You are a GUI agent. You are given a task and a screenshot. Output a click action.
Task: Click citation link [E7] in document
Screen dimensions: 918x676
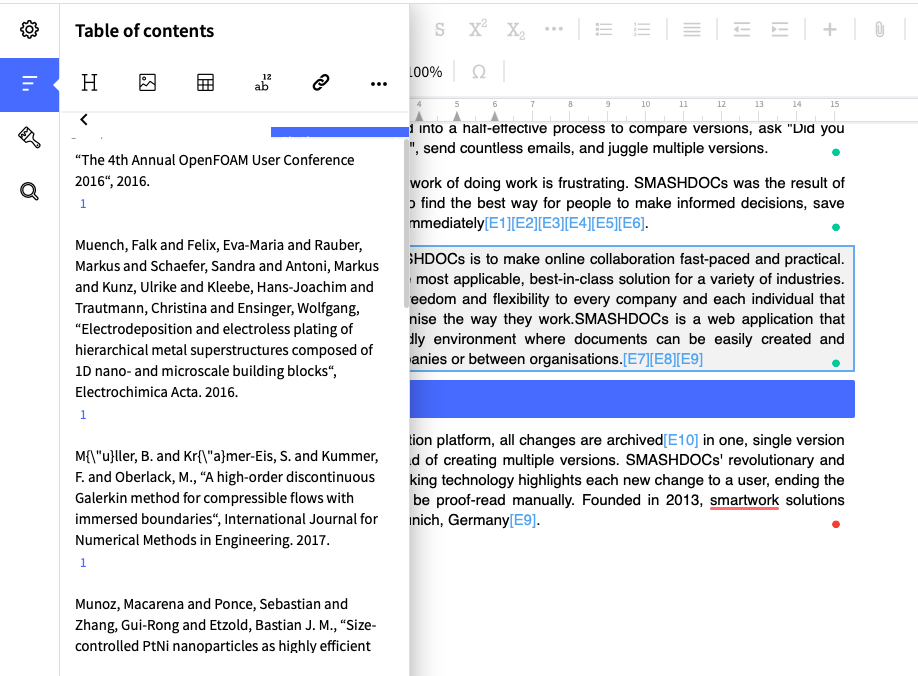636,359
